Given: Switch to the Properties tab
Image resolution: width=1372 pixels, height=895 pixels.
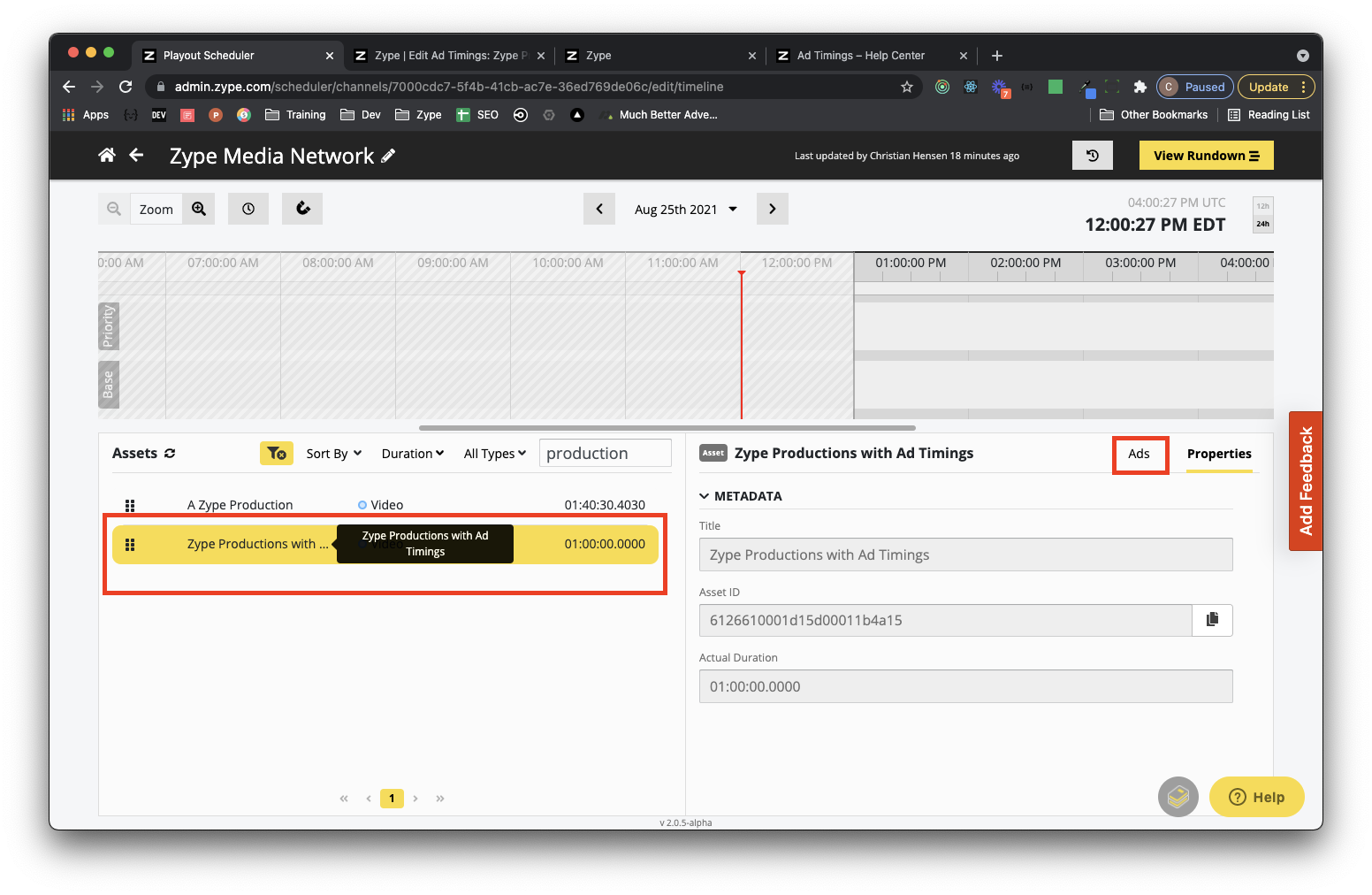Looking at the screenshot, I should [x=1219, y=454].
